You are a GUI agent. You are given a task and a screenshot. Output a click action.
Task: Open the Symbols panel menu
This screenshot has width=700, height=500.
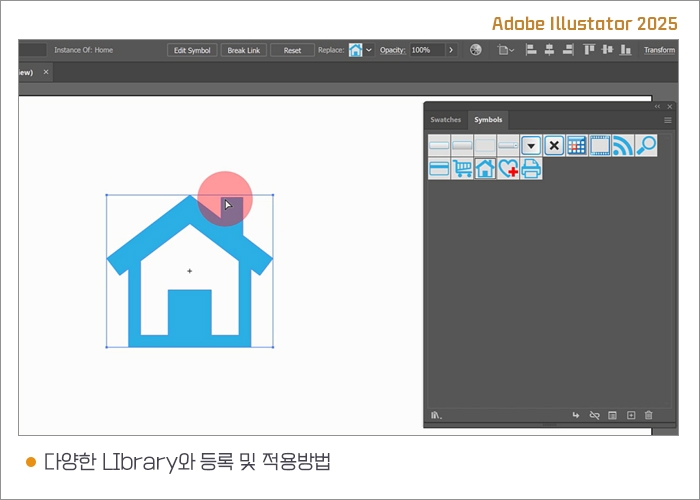pos(668,120)
